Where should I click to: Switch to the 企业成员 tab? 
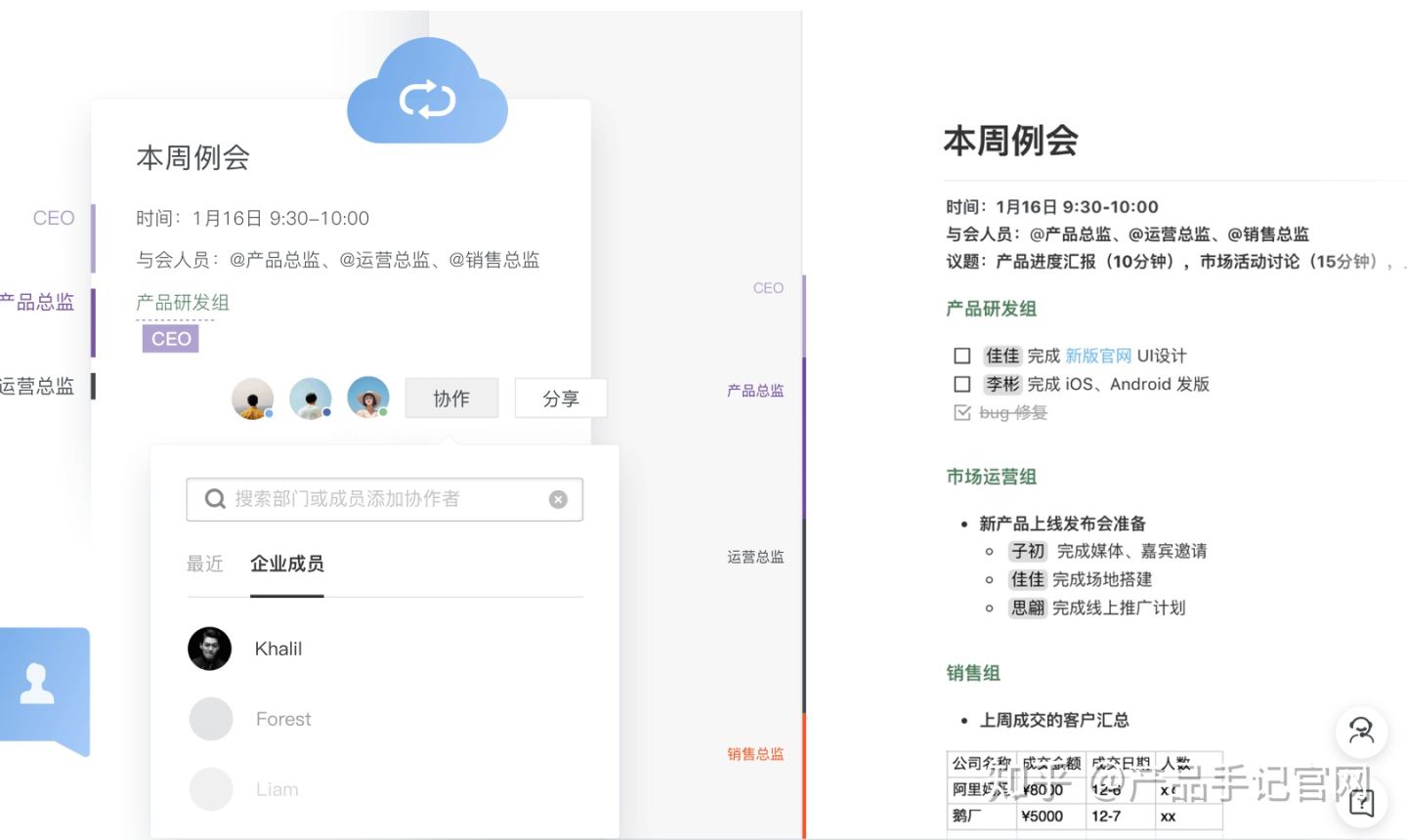pyautogui.click(x=286, y=564)
